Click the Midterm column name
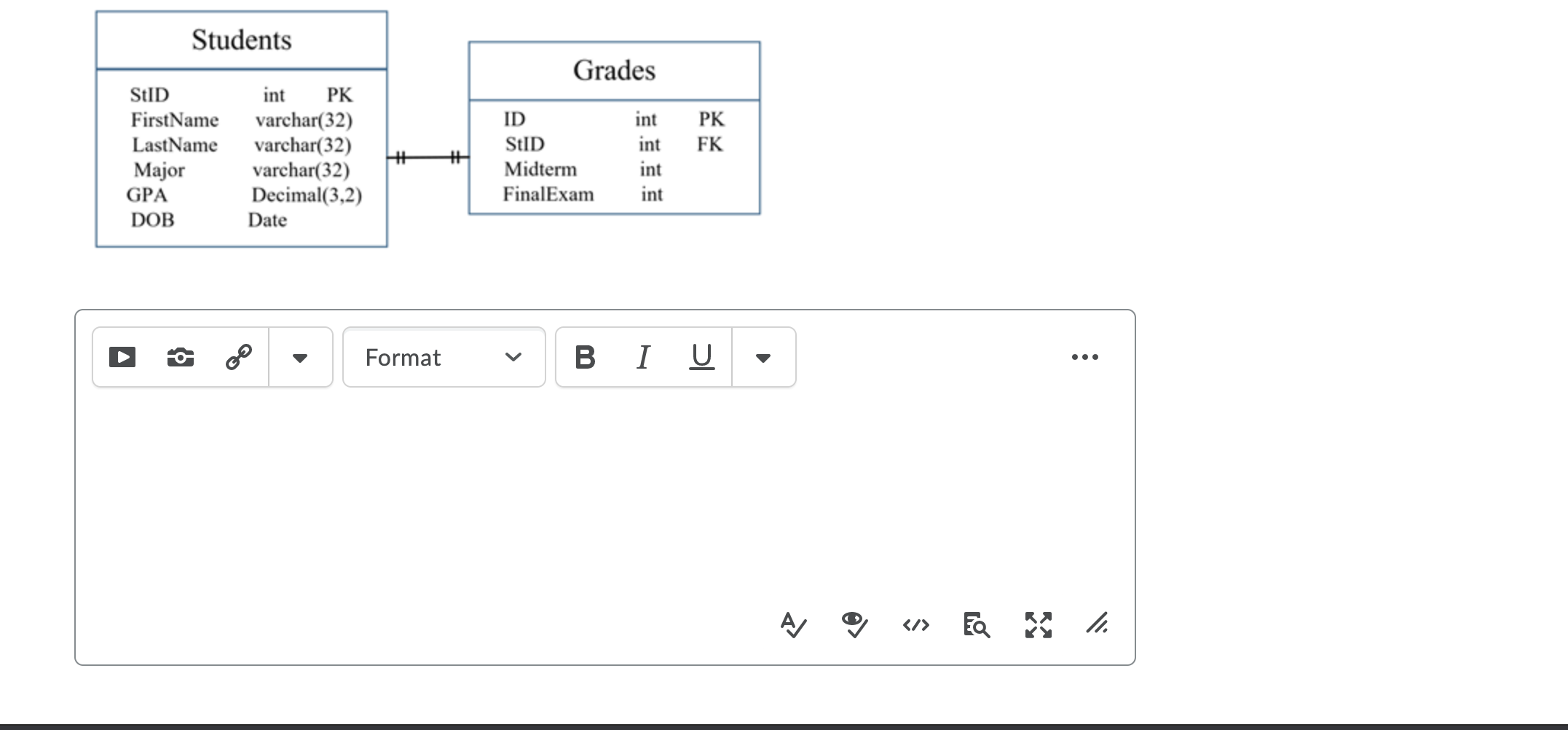This screenshot has height=730, width=1568. (x=540, y=170)
